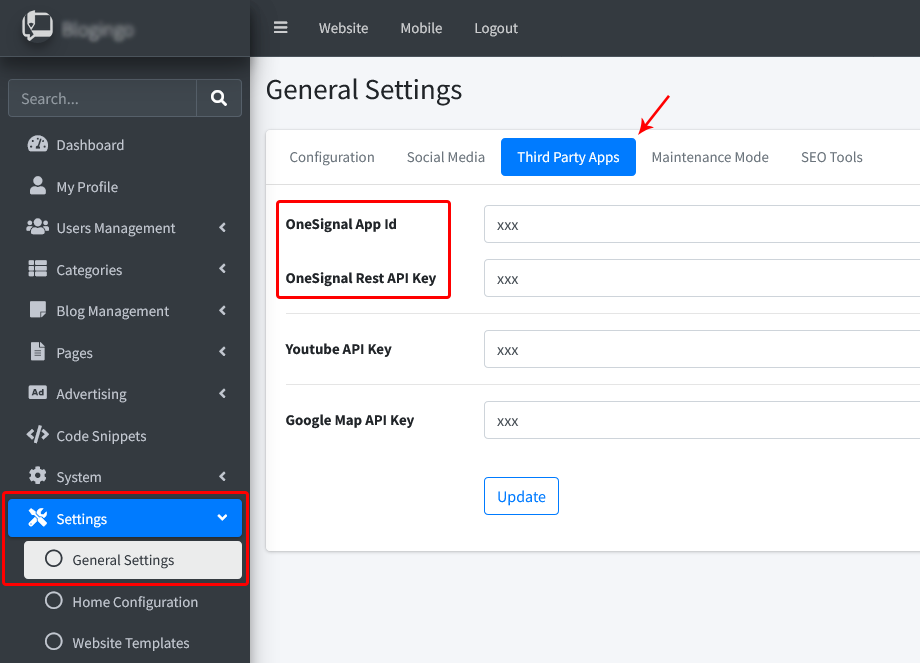Open the Maintenance Mode tab
920x663 pixels.
click(x=709, y=157)
